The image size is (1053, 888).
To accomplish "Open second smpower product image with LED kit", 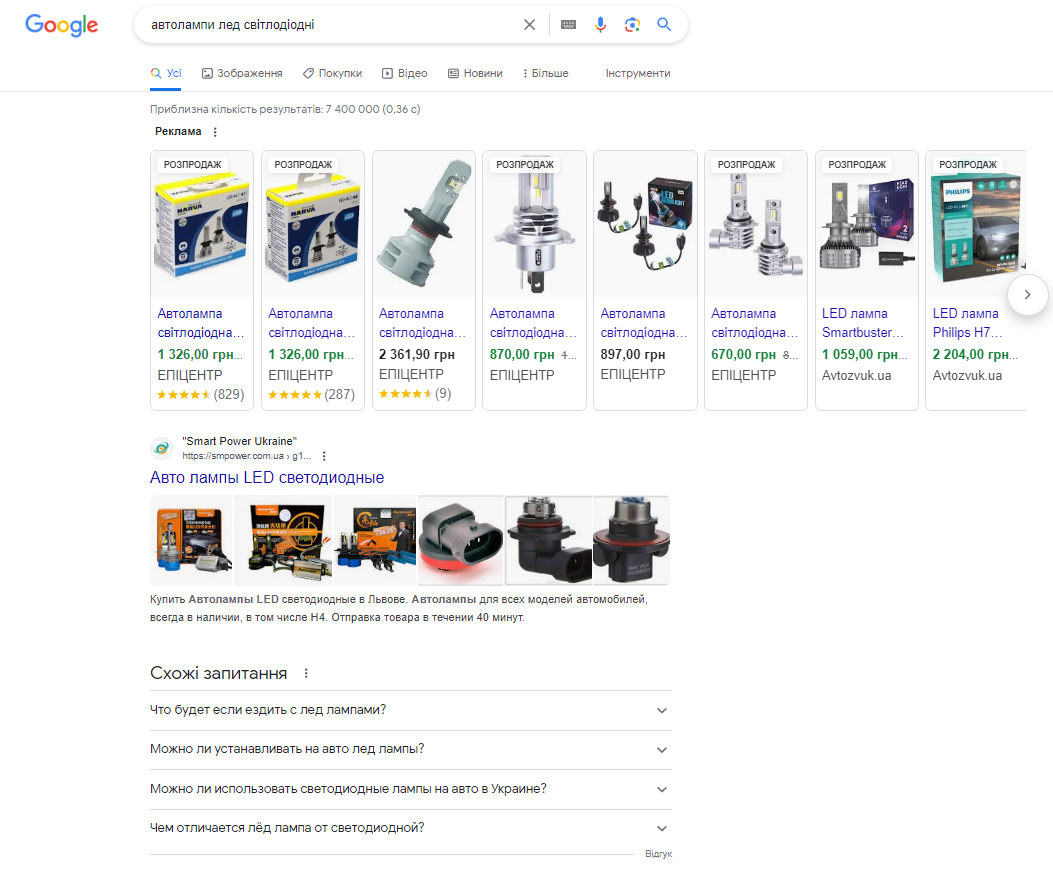I will [283, 541].
